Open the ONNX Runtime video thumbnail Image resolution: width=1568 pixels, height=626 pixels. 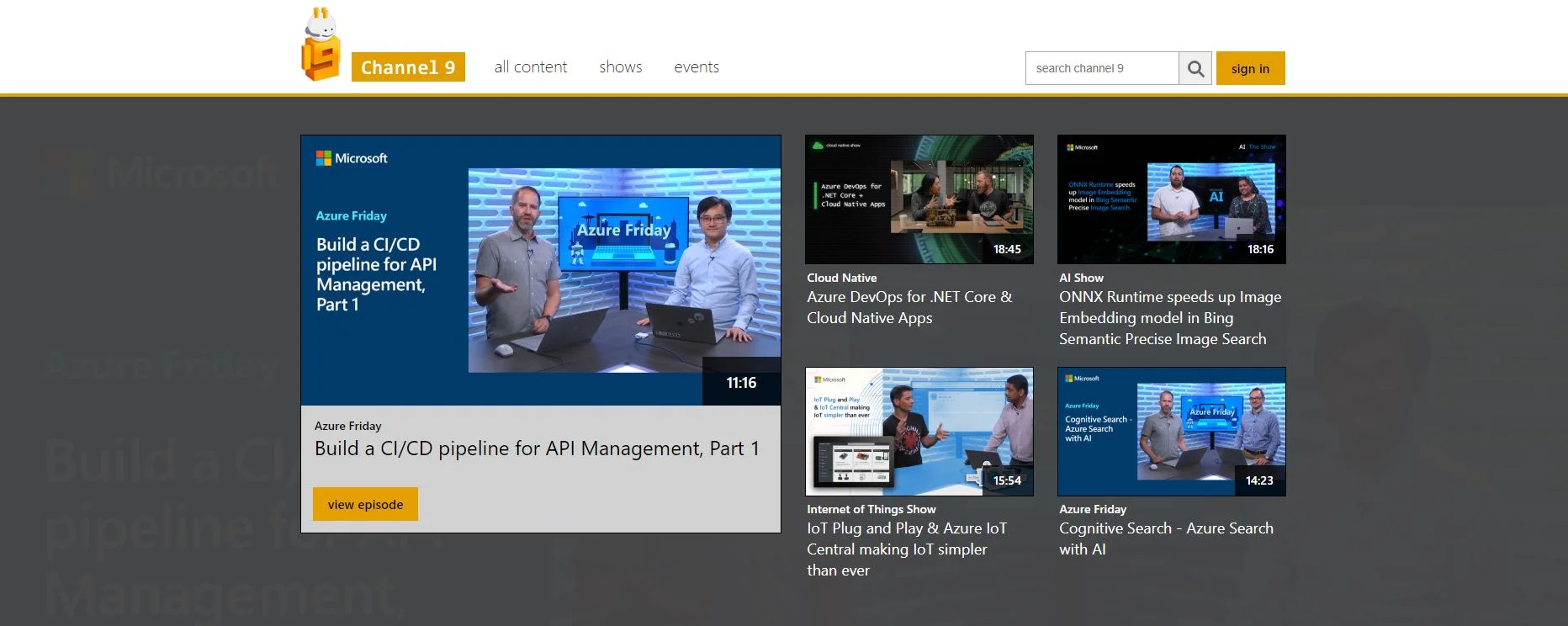tap(1172, 199)
